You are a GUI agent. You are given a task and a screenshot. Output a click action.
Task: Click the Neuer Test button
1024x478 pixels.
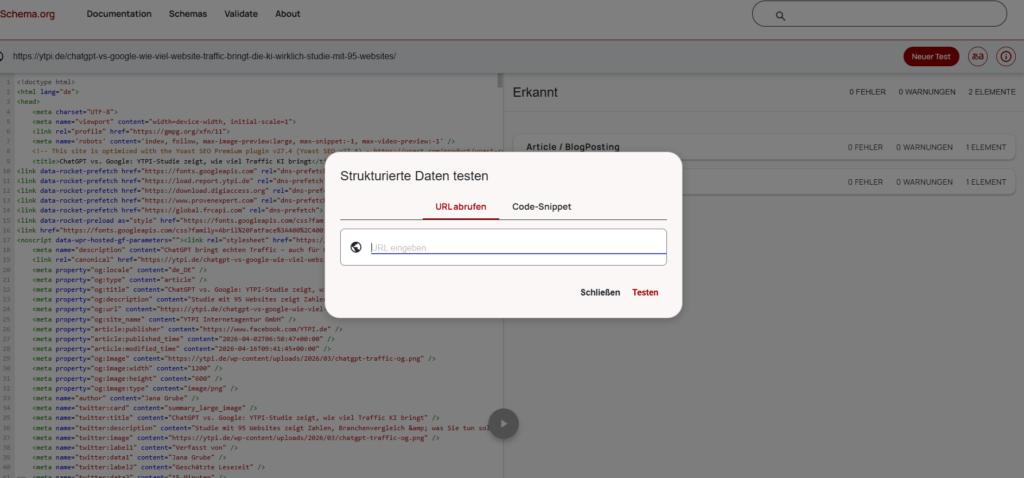(x=931, y=57)
